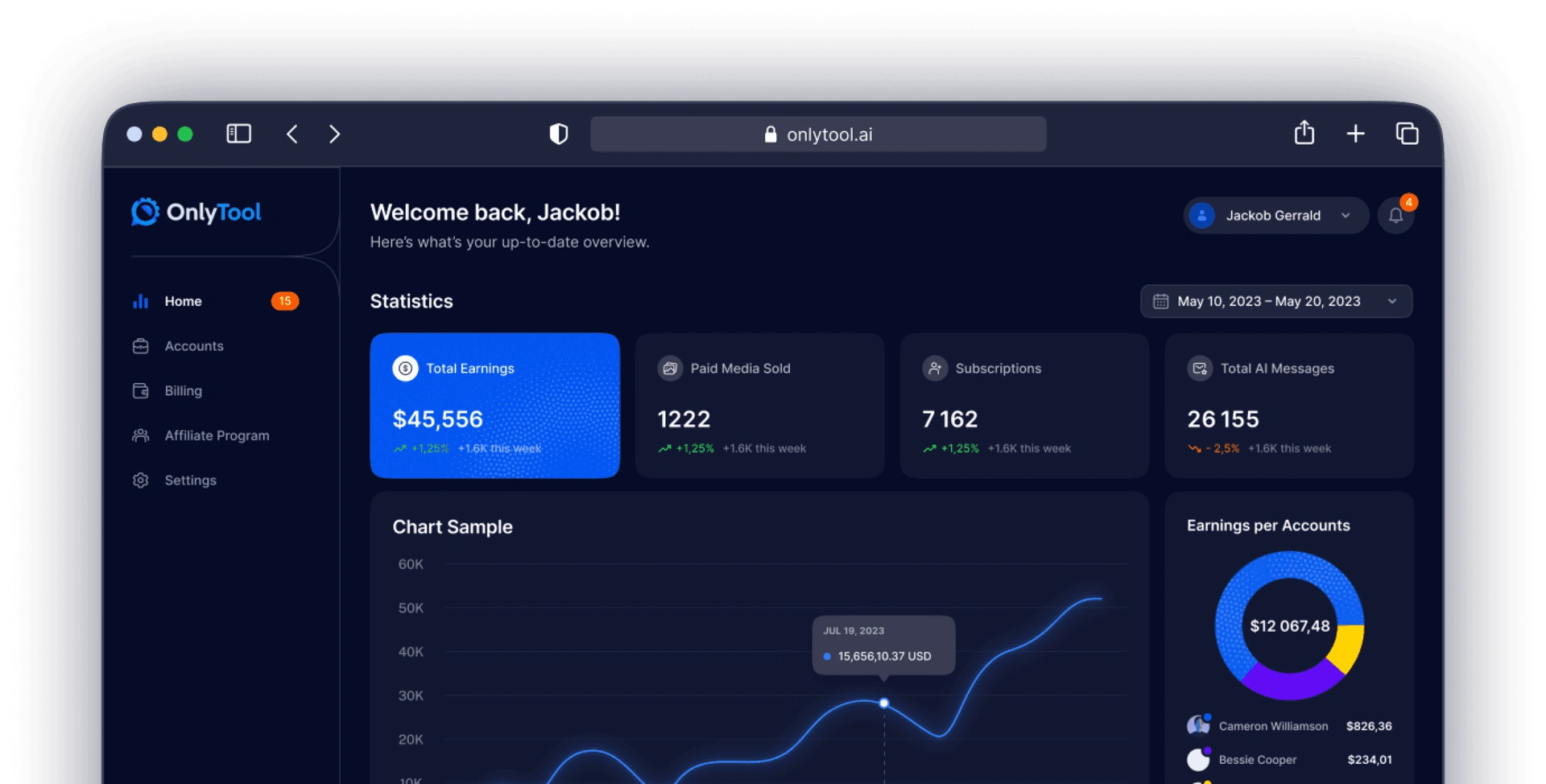This screenshot has height=784, width=1546.
Task: Add a new tab with plus icon
Action: tap(1356, 134)
